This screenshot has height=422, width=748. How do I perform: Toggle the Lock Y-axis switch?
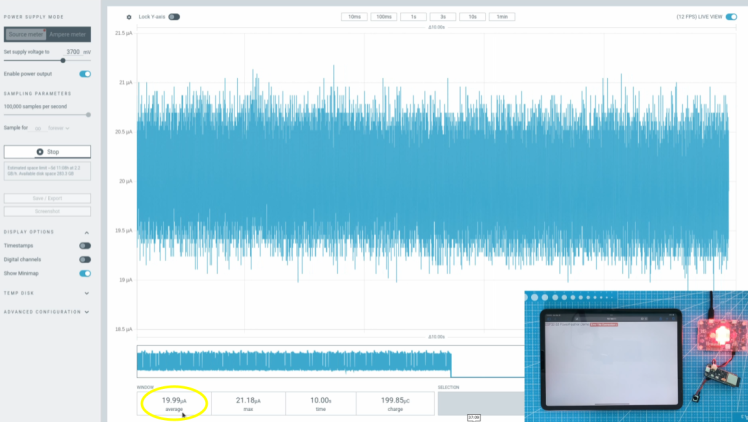pyautogui.click(x=174, y=17)
